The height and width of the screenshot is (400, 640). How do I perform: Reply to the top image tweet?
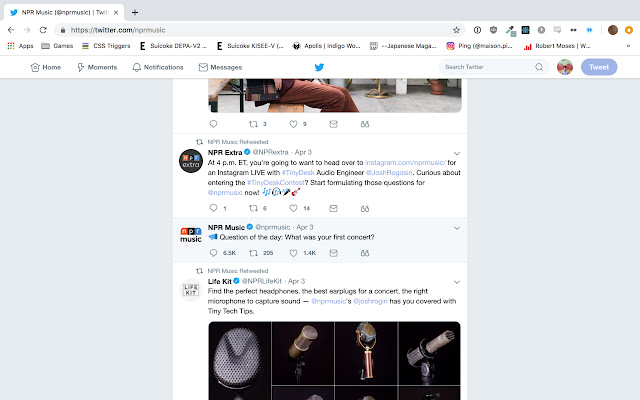(x=213, y=124)
